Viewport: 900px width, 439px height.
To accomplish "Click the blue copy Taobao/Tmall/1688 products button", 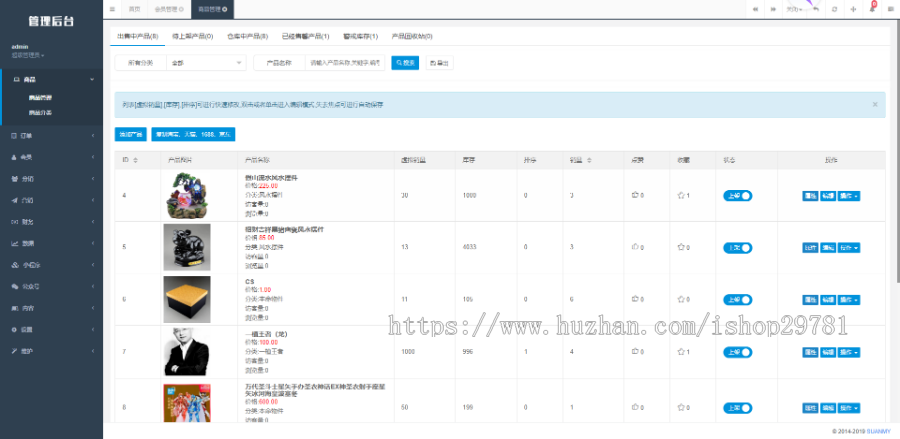I will (193, 134).
